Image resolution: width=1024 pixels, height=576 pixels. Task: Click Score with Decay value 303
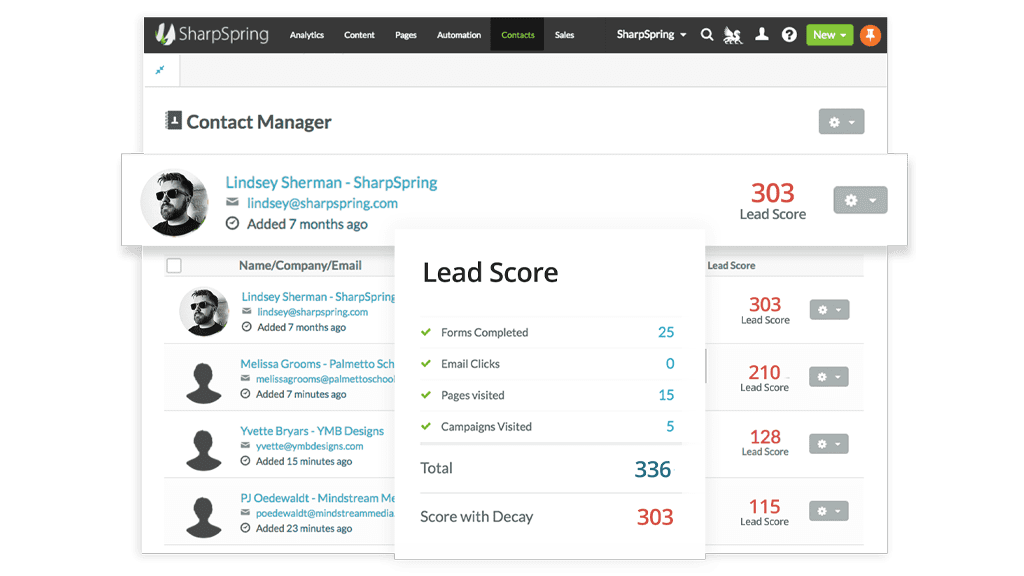(655, 517)
